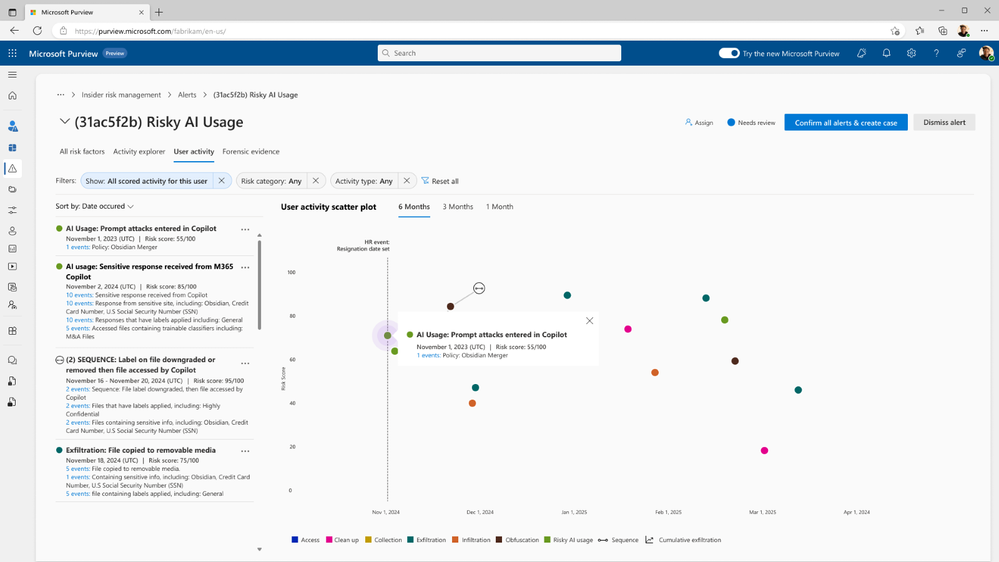This screenshot has width=999, height=562.
Task: Click the Cumulative exfiltration legend item
Action: (683, 540)
